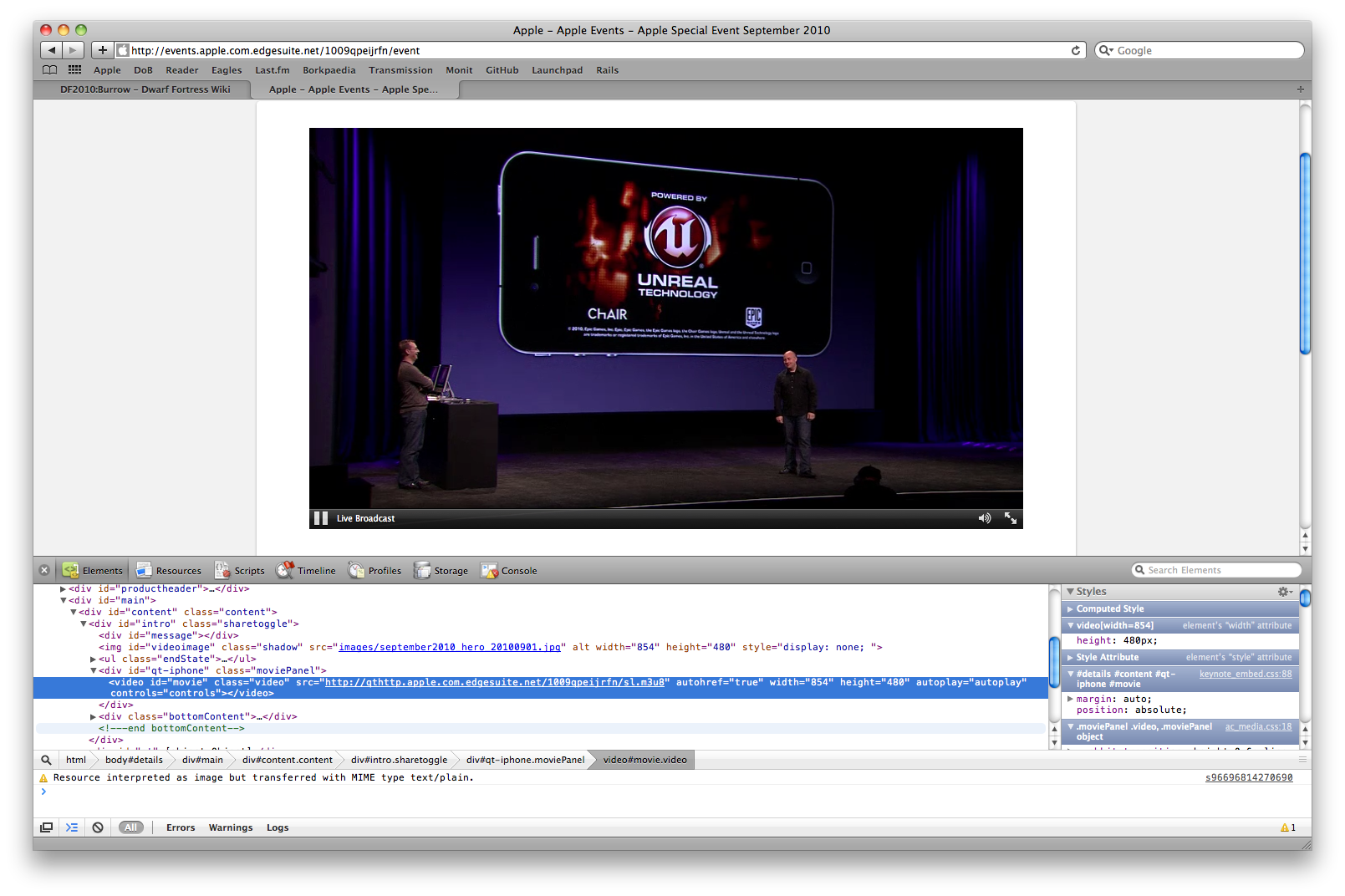Image resolution: width=1345 pixels, height=896 pixels.
Task: Clear console log with the circle-slash icon
Action: pos(98,827)
